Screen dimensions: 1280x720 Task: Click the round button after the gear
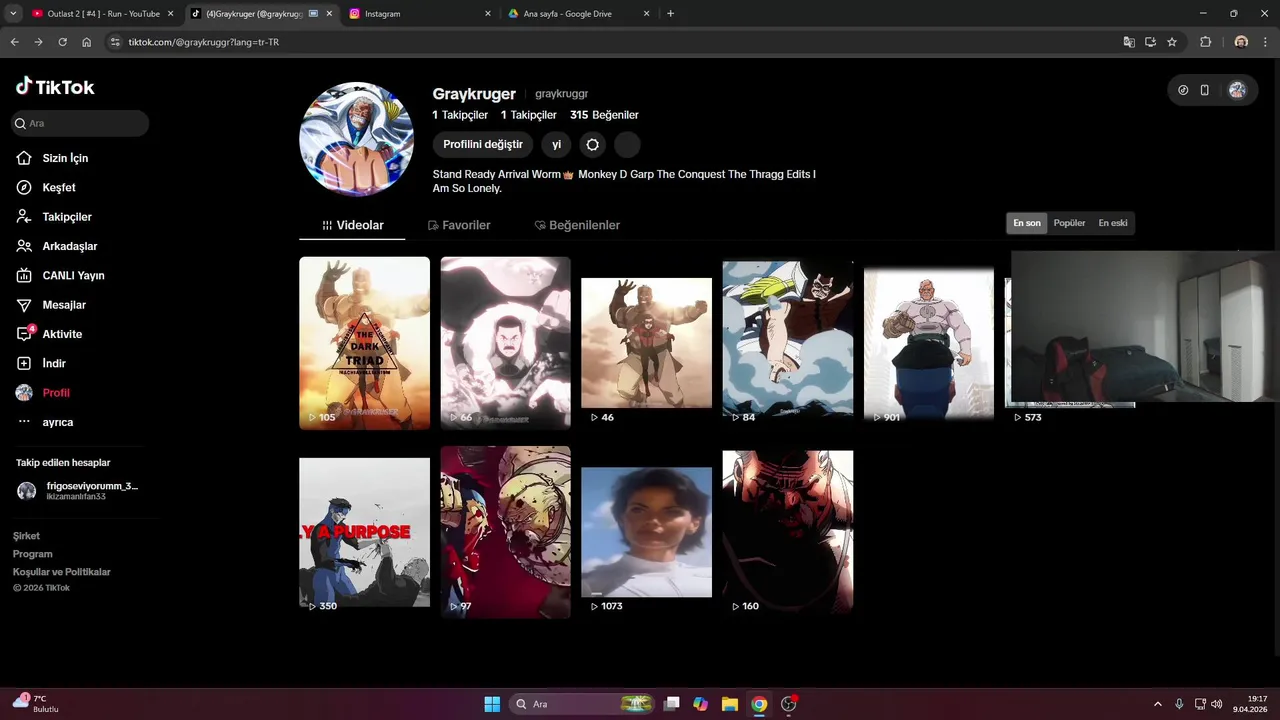click(x=627, y=145)
